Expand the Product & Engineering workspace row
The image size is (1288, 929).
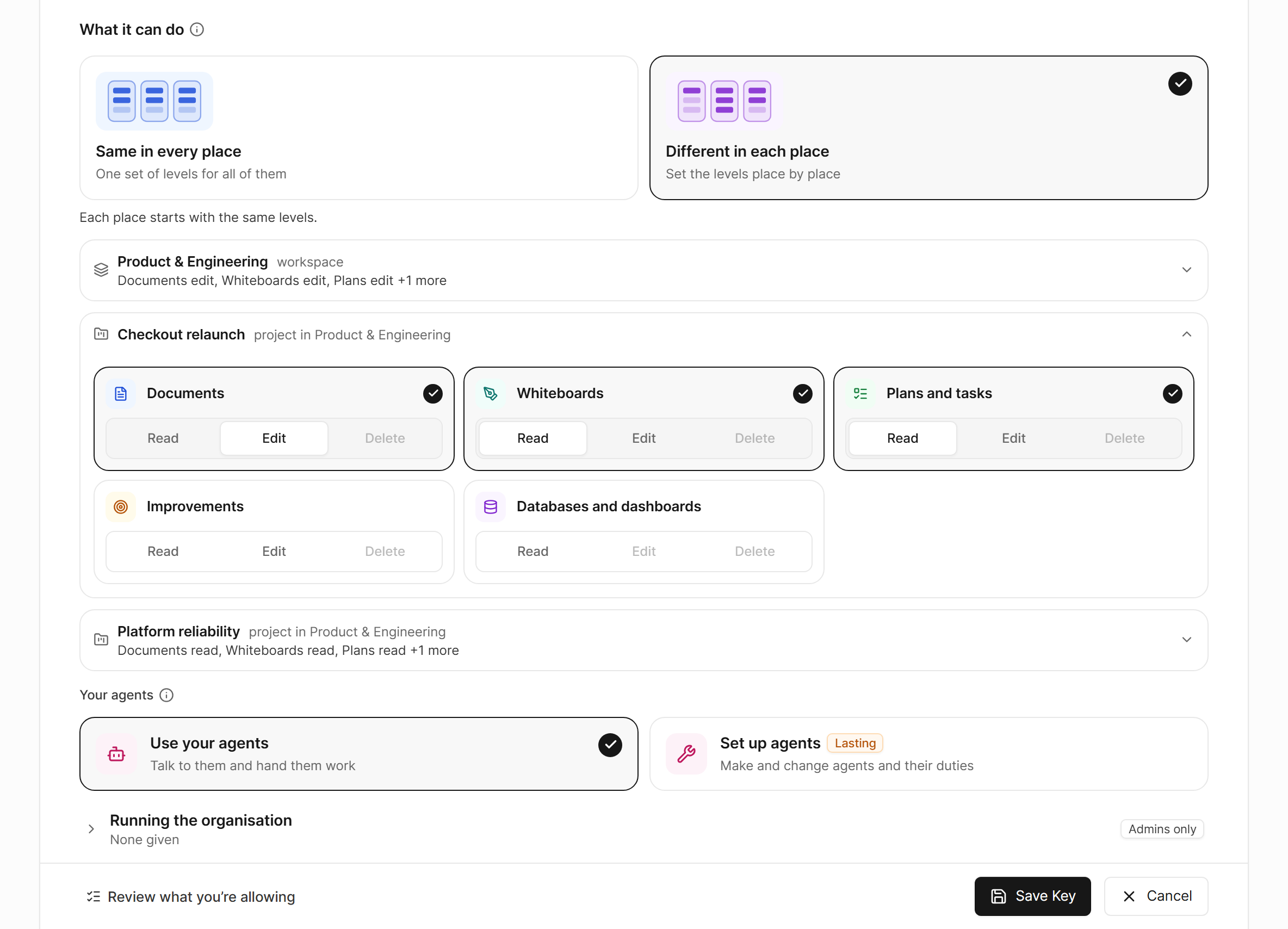point(644,270)
